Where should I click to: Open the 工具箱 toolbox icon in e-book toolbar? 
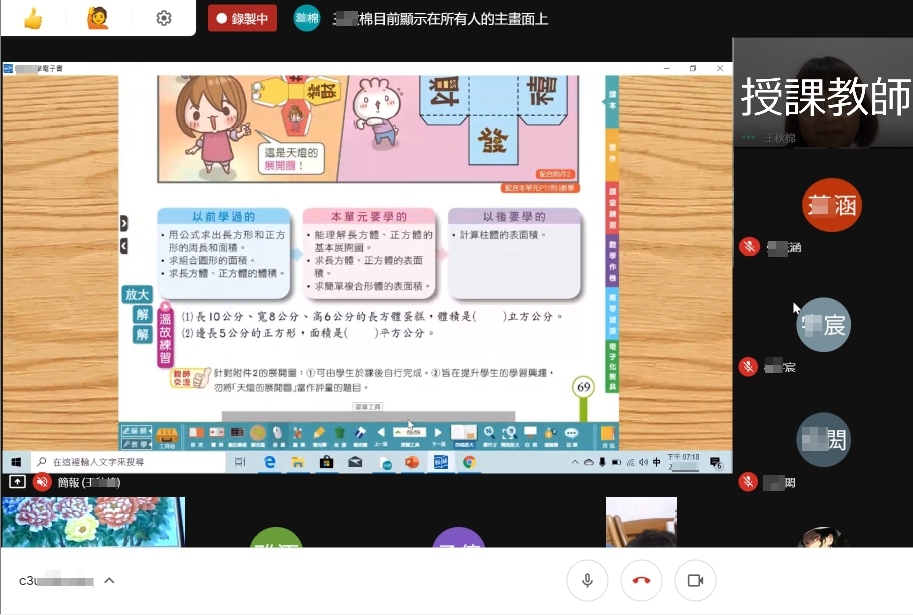pos(167,435)
